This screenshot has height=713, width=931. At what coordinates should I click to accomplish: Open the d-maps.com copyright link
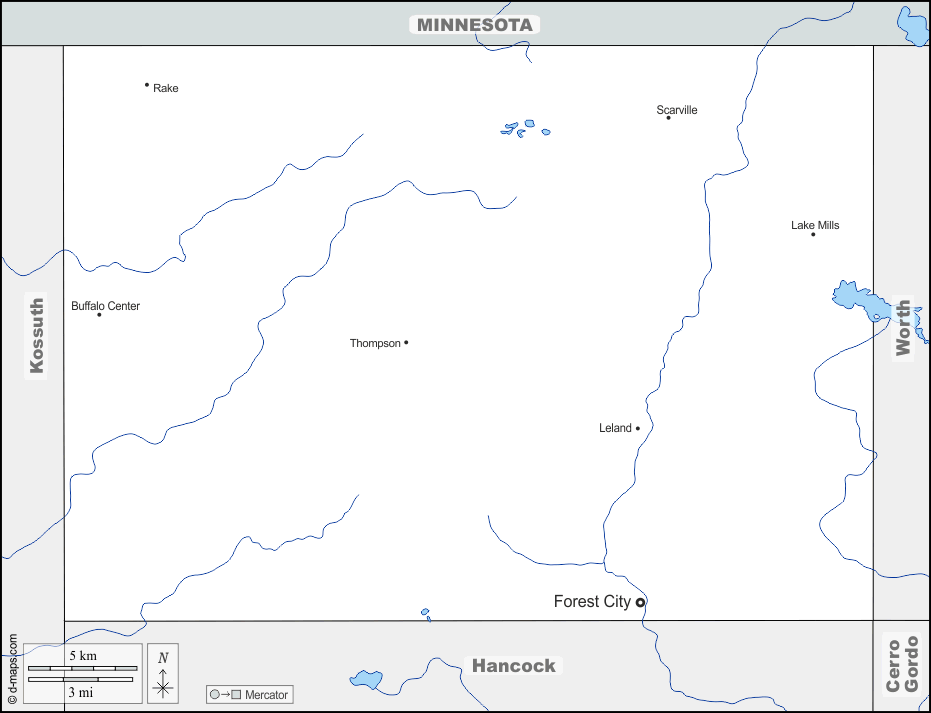click(x=12, y=668)
